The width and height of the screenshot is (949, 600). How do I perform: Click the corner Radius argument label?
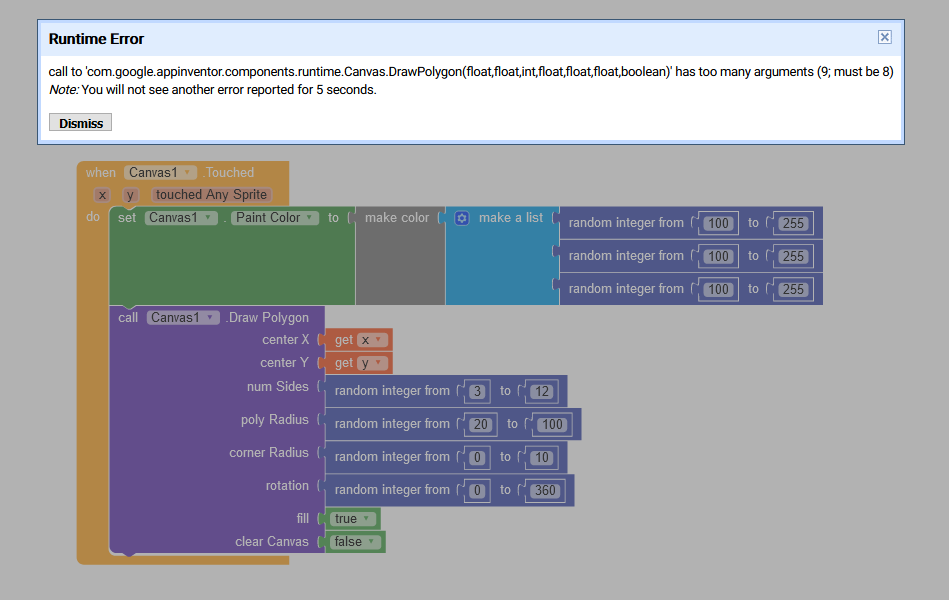[x=269, y=453]
